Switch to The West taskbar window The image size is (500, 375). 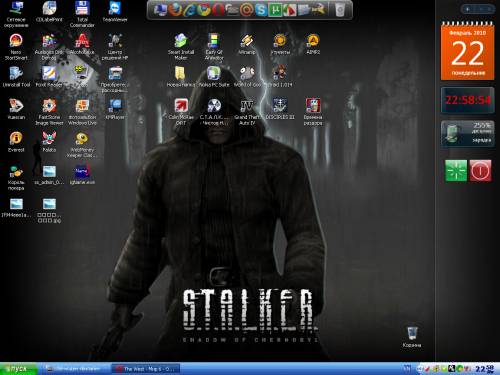(x=145, y=369)
